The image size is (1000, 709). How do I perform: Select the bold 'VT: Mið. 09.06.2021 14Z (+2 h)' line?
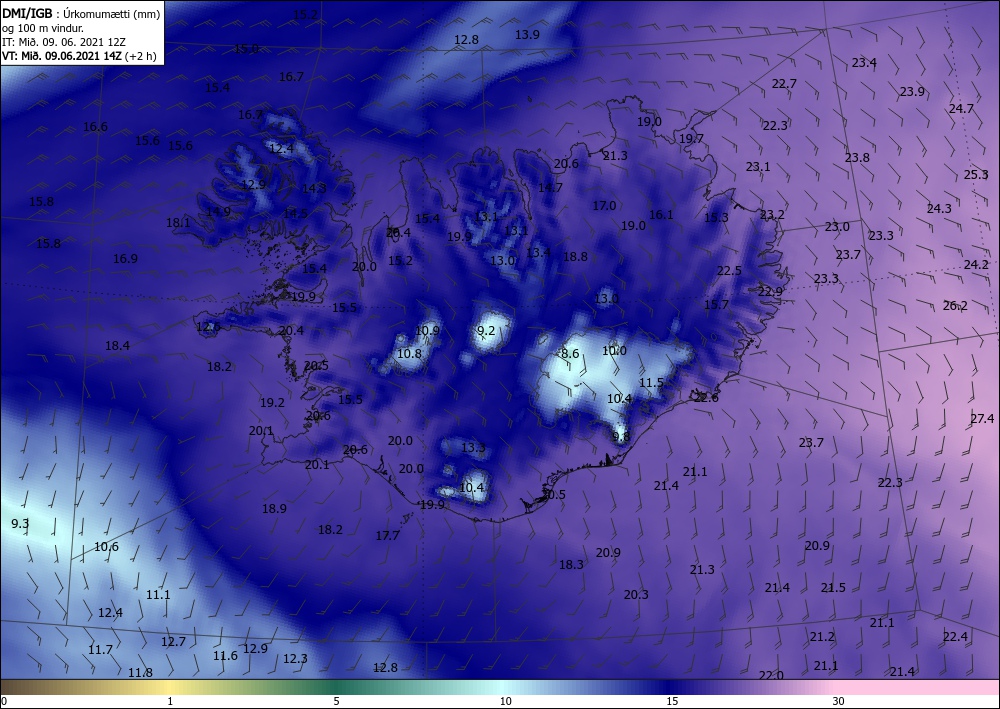[79, 56]
